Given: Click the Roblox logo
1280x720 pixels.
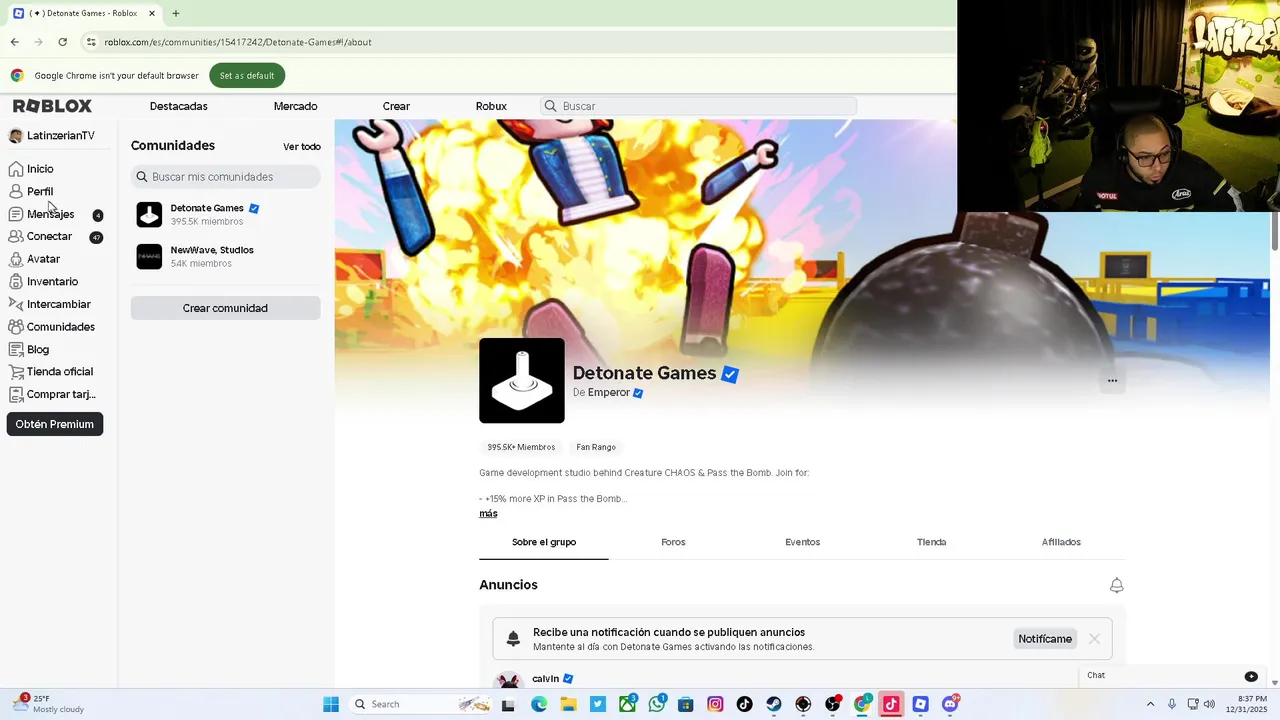Looking at the screenshot, I should pos(52,106).
